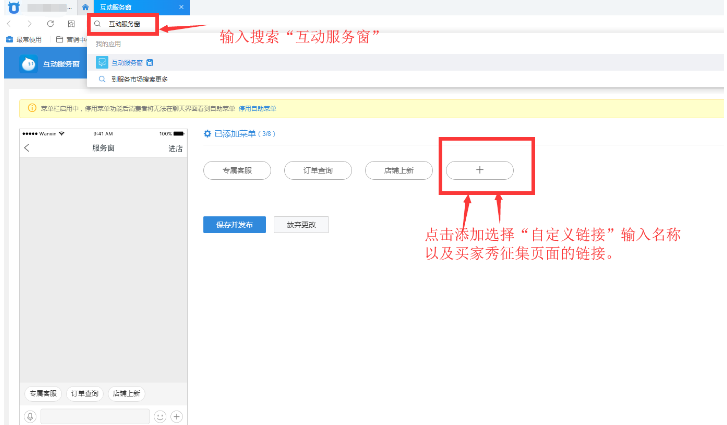Select the 店铺上新 menu pill in the editor
727x425 pixels.
point(399,171)
